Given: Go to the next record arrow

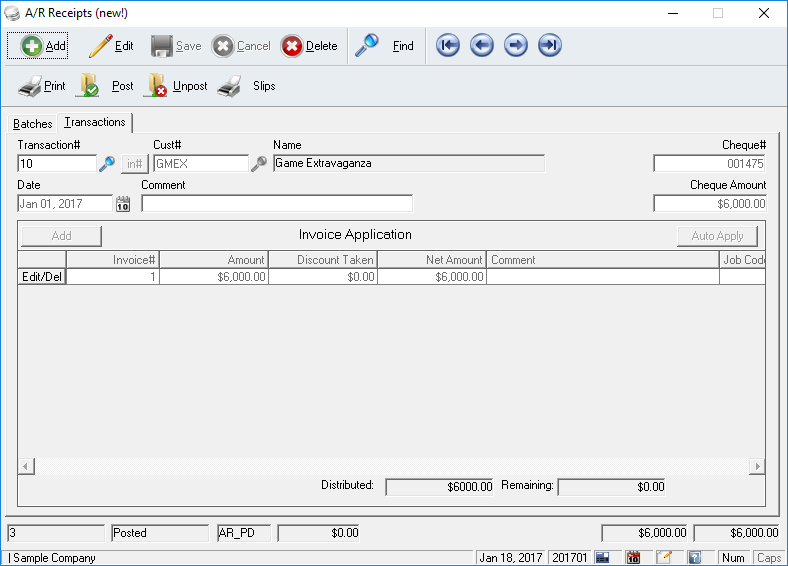Looking at the screenshot, I should (x=516, y=46).
